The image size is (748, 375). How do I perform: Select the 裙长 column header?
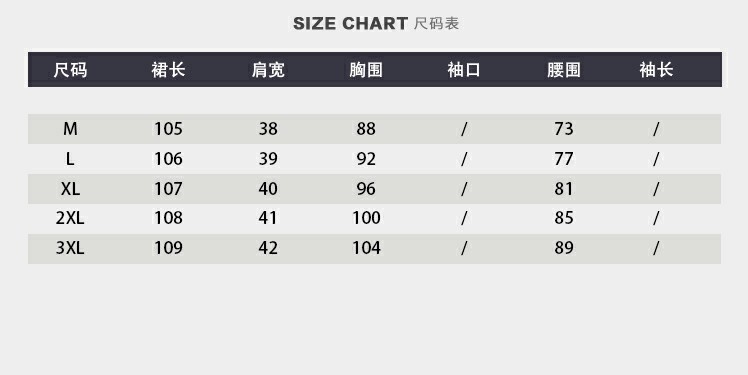(x=168, y=70)
